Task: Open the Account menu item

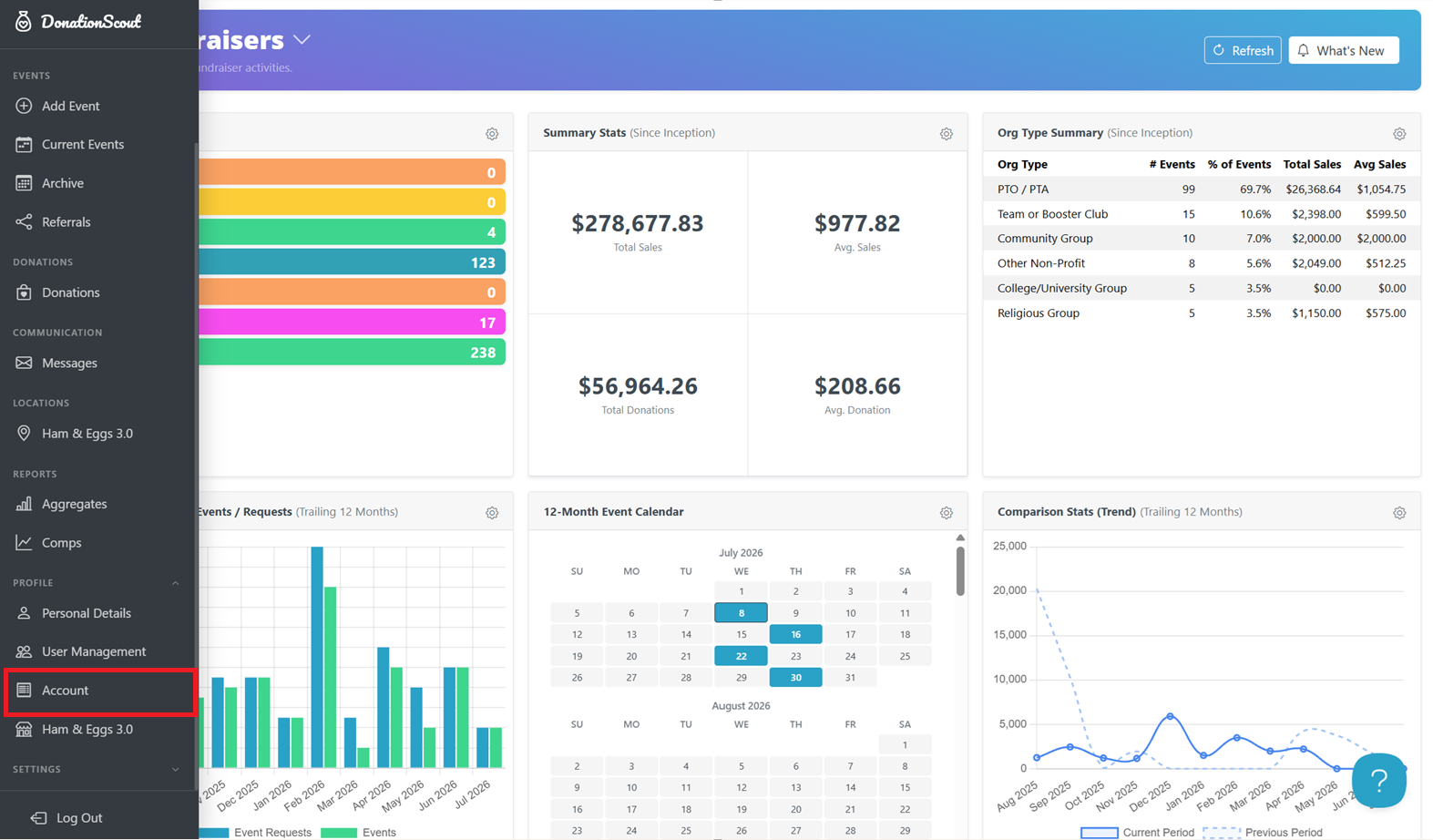Action: click(99, 691)
